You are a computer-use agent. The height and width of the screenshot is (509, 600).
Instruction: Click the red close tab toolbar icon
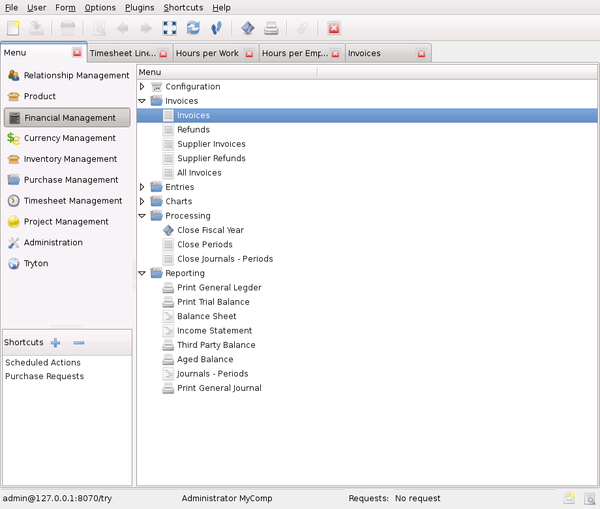tap(334, 28)
